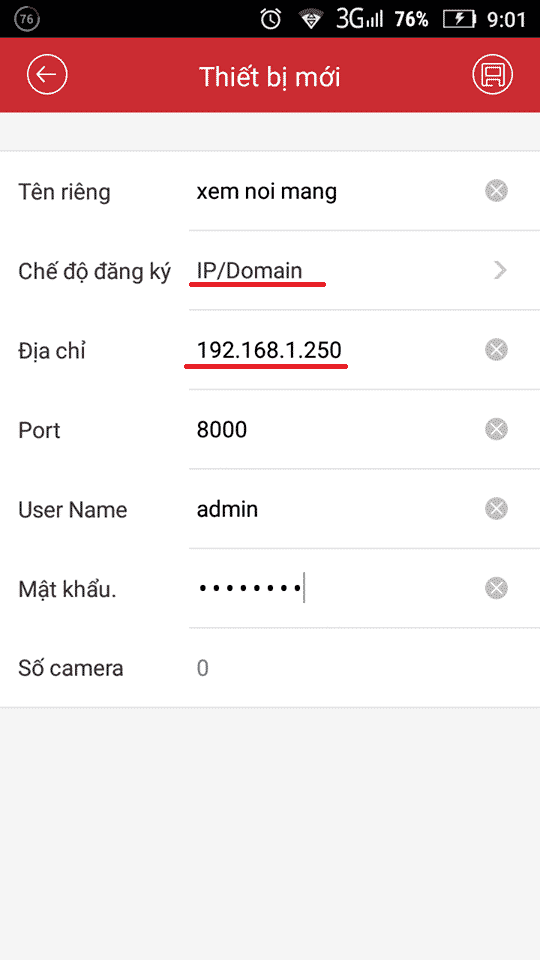Screen dimensions: 540x960
Task: Open alarm clock status bar icon
Action: coord(270,19)
